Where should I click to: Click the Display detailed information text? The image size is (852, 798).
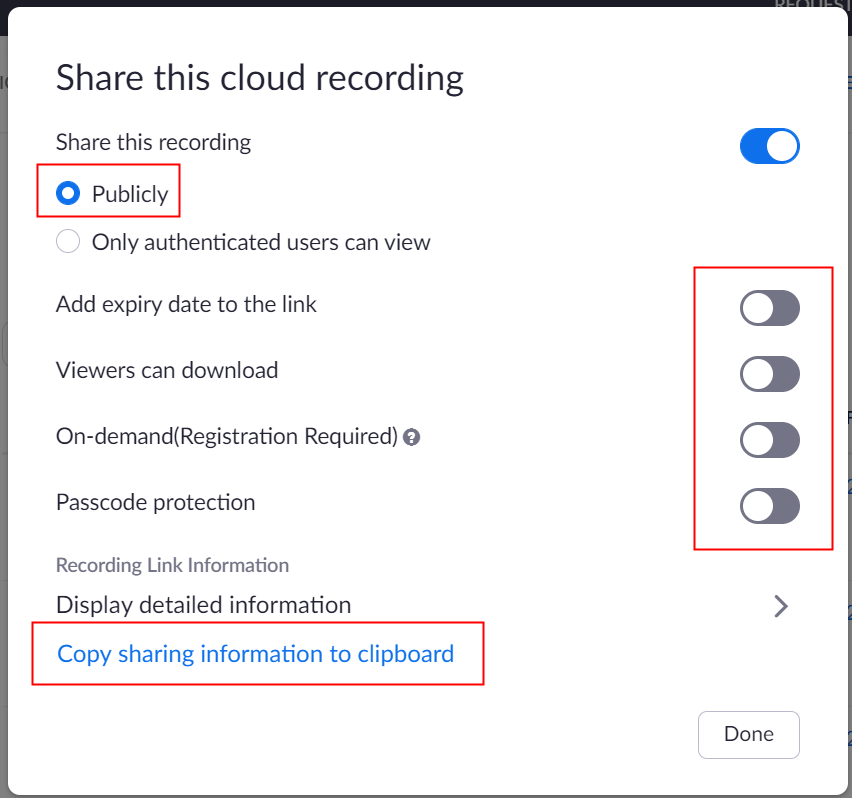pos(203,605)
